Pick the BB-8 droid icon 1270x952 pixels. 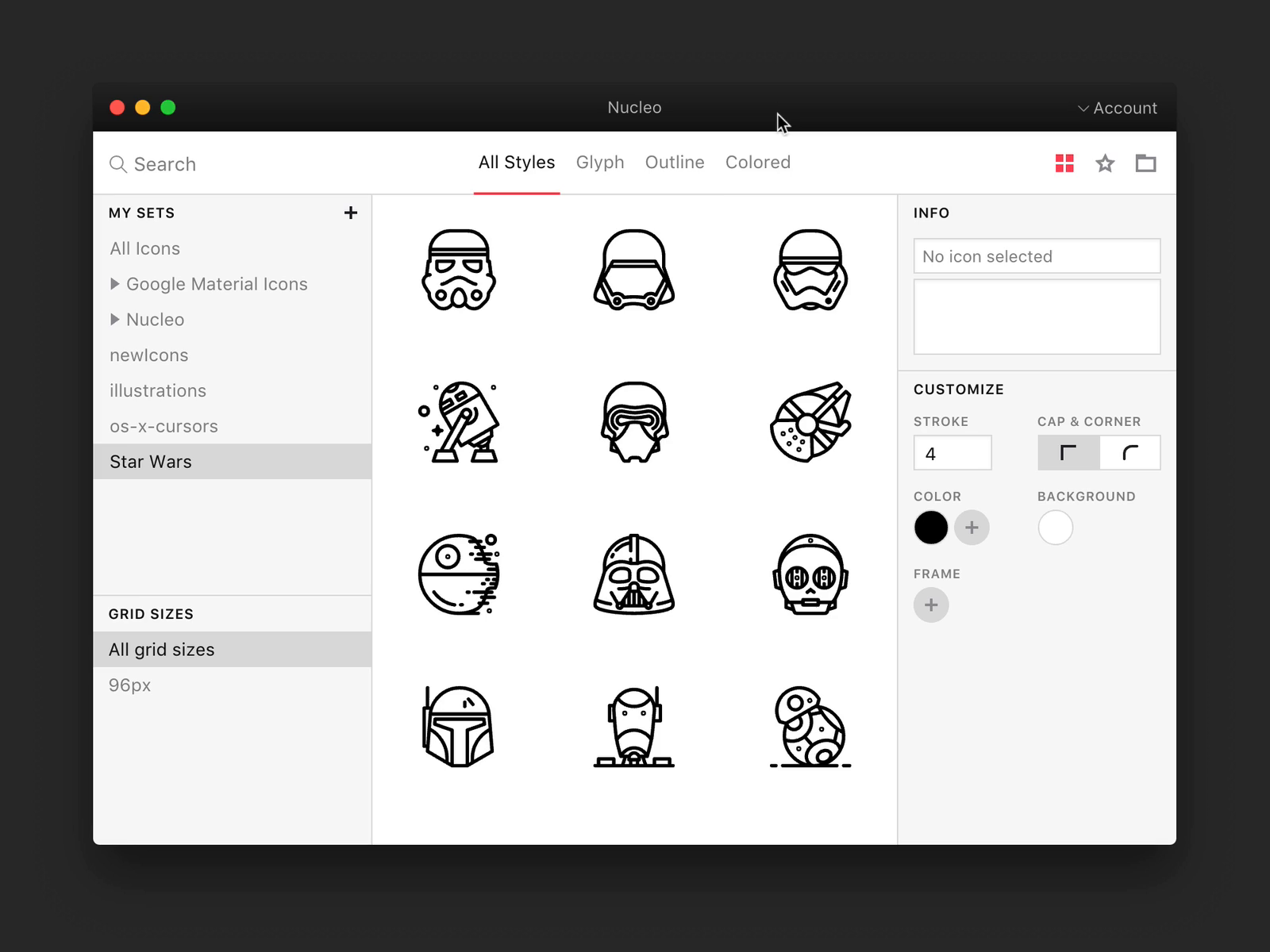point(810,727)
